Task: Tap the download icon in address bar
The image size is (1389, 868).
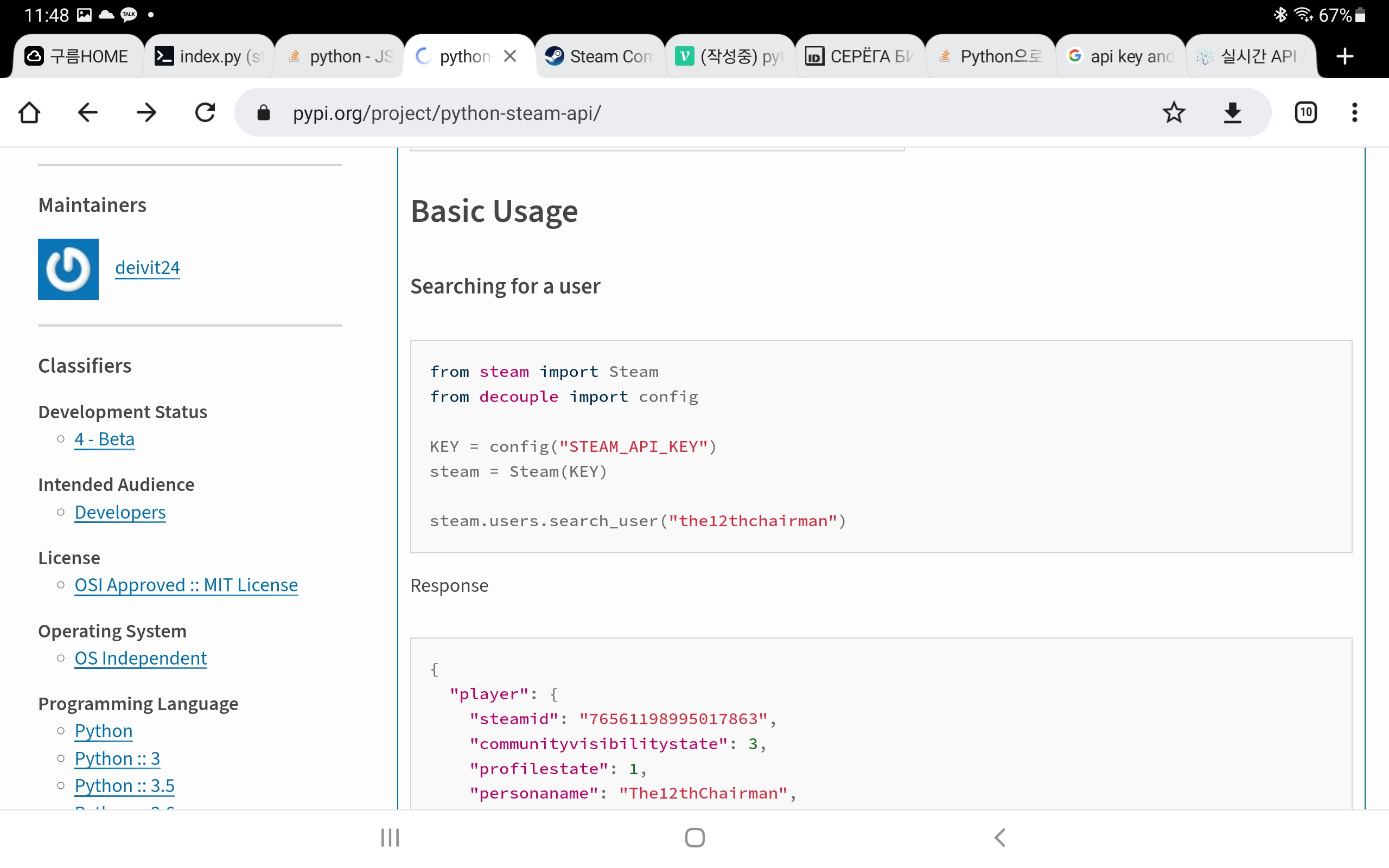Action: pos(1232,112)
